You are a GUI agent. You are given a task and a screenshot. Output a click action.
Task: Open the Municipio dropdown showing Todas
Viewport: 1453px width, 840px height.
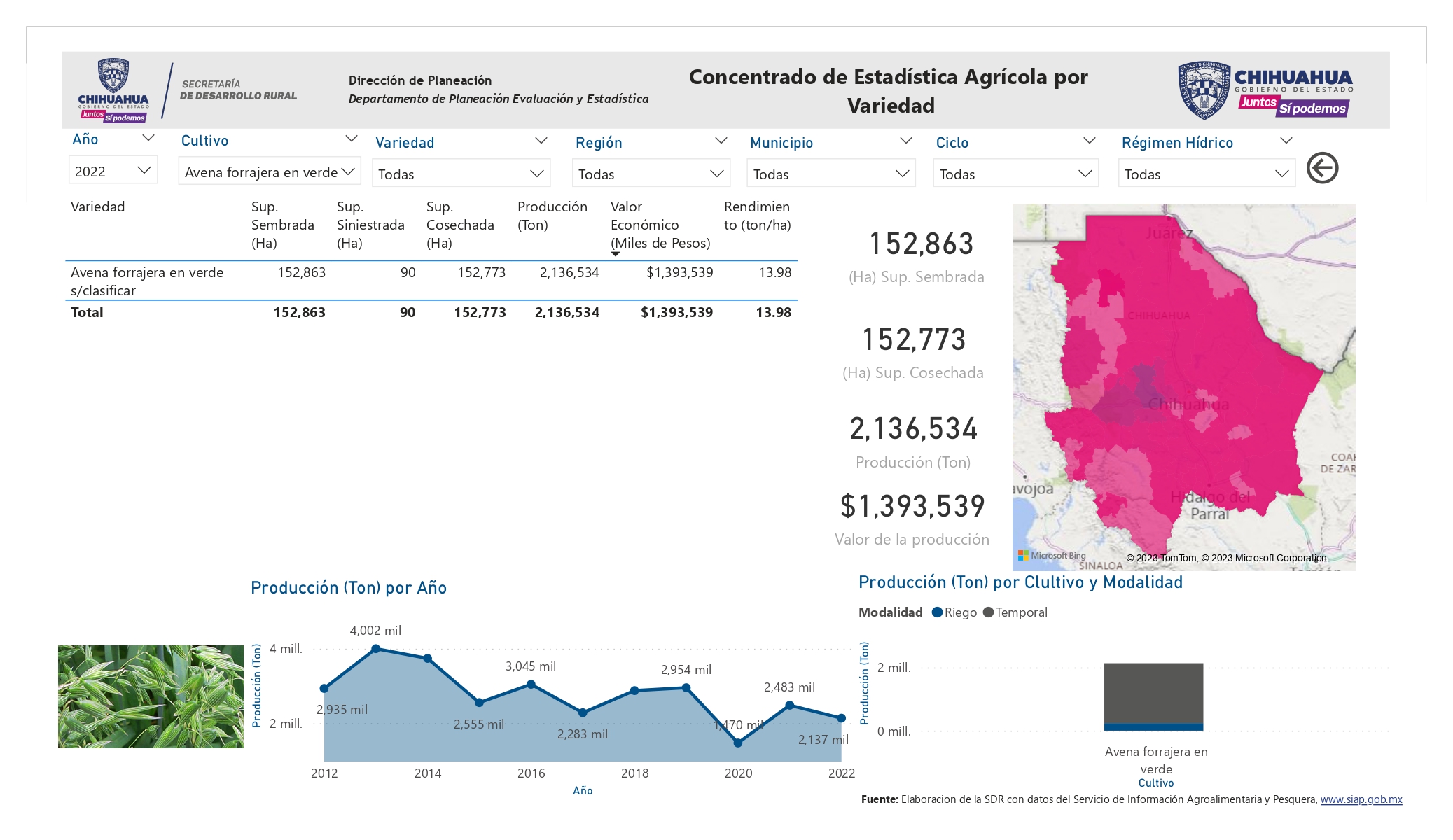[831, 174]
